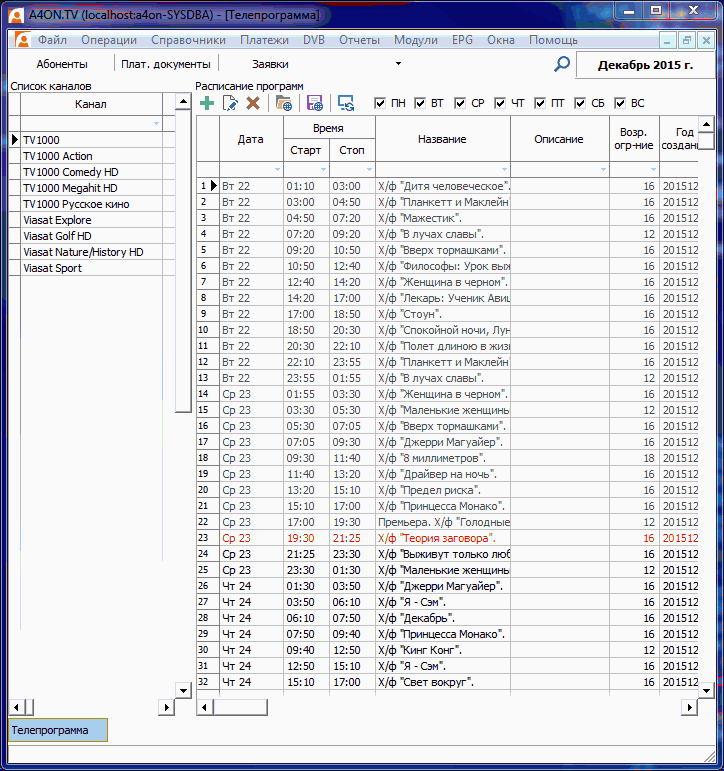Click the save schedule disk icon
Screen dimensions: 724x771
(x=315, y=103)
